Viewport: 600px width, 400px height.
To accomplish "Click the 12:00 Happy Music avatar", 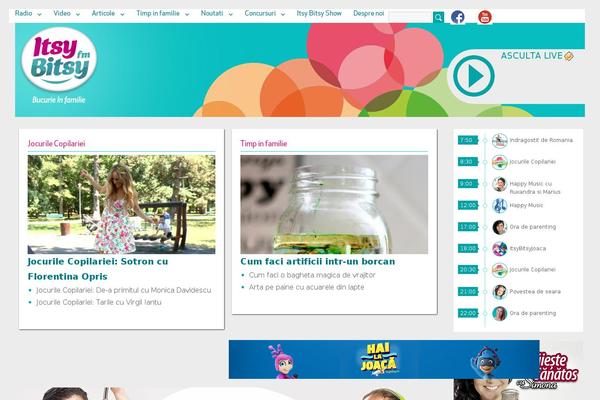I will click(499, 206).
